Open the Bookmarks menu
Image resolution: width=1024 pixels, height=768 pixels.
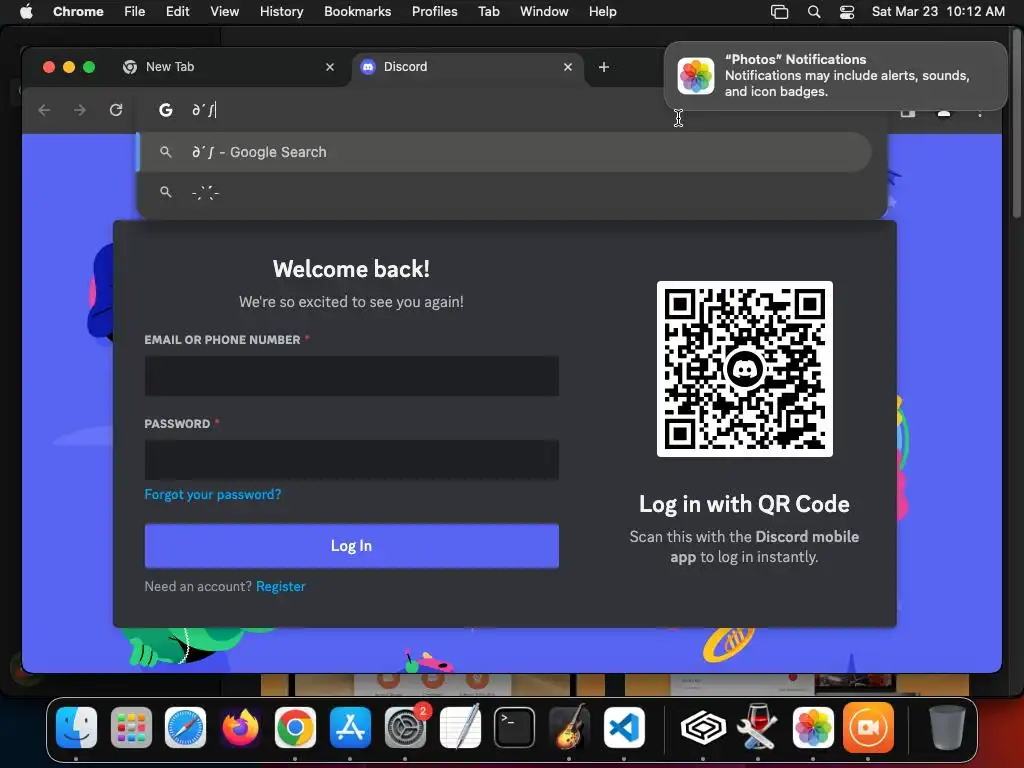pyautogui.click(x=357, y=11)
